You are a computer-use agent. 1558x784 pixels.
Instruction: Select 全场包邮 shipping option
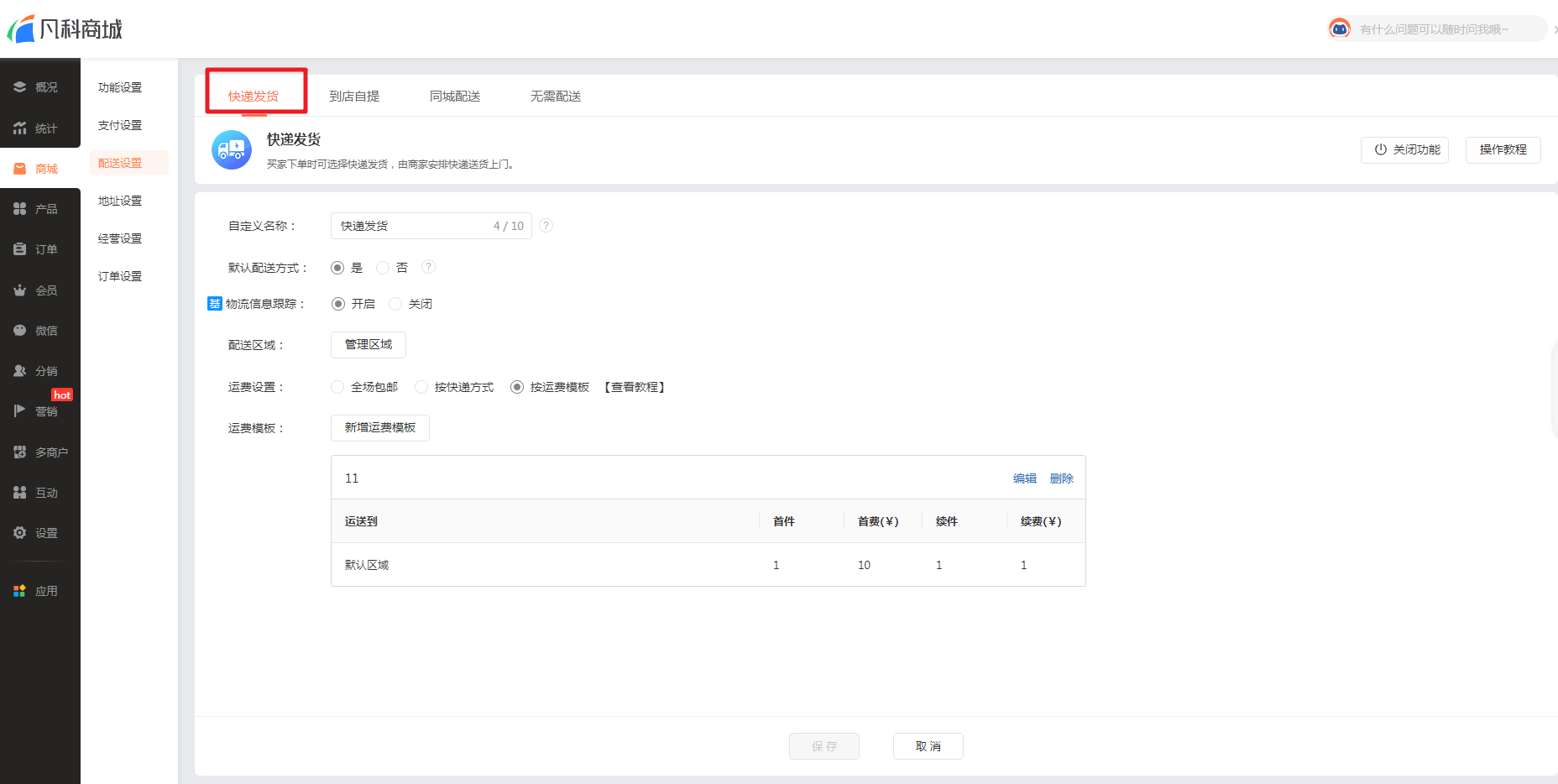(x=337, y=387)
